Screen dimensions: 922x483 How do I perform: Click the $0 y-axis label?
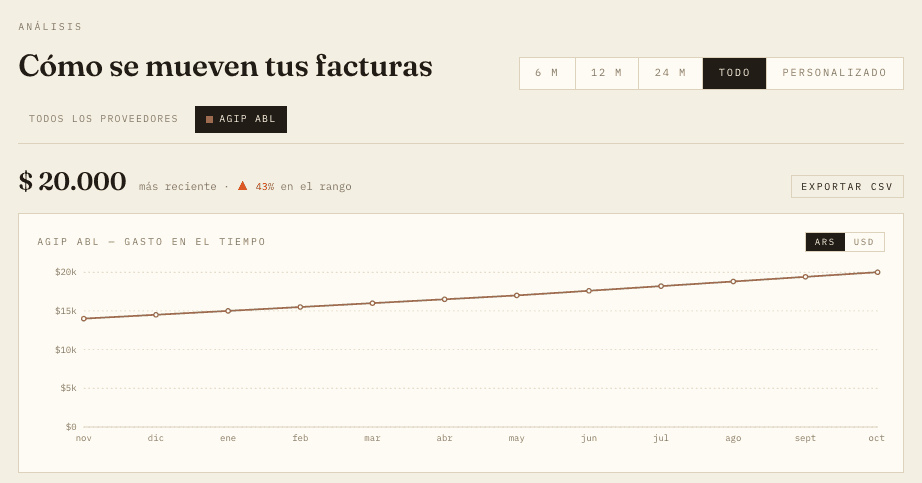[71, 427]
